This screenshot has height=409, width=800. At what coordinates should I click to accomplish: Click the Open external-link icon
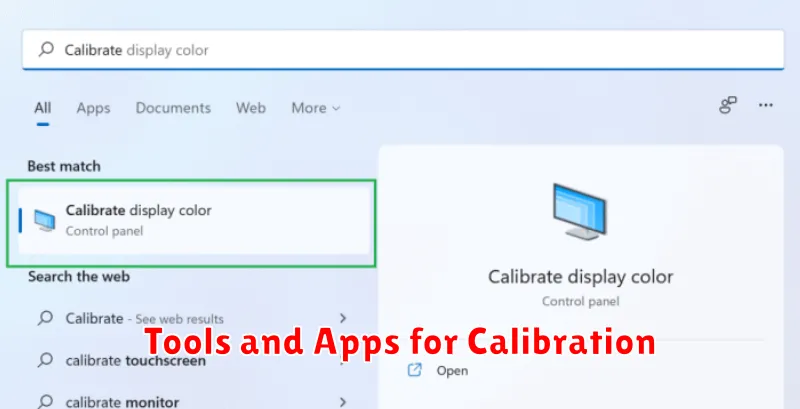415,370
